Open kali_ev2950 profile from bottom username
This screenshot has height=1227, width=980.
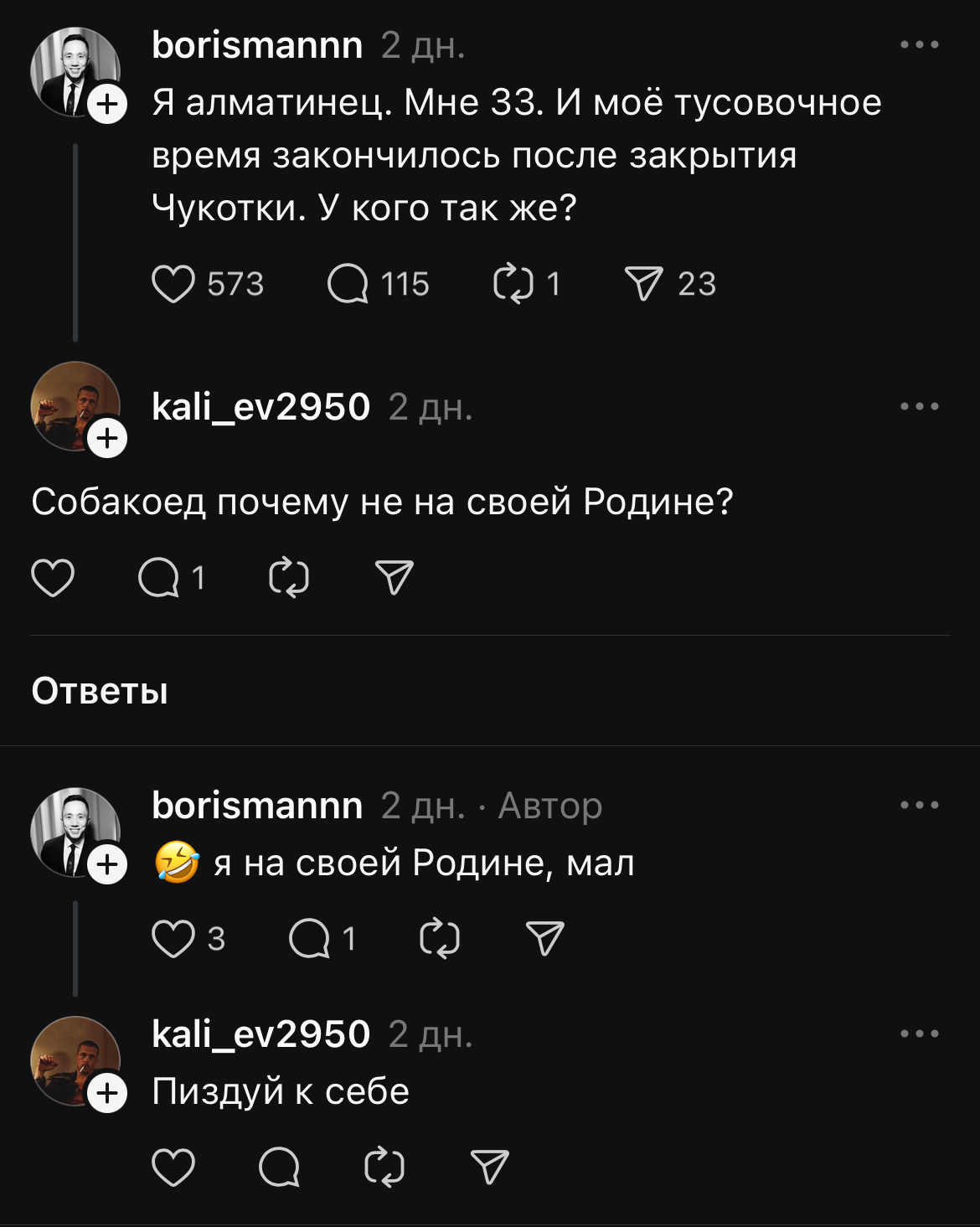260,1034
